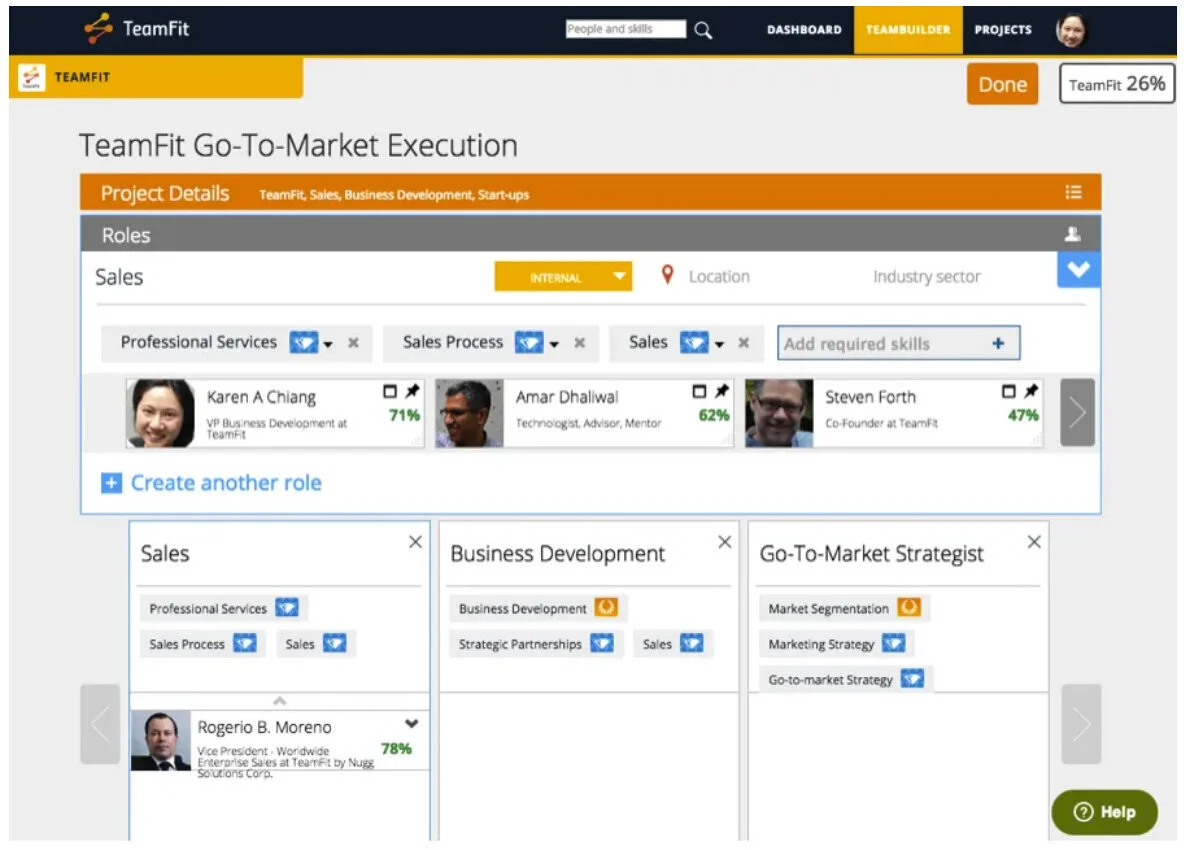Pin Karen A Chiang to the role
This screenshot has height=850, width=1184.
pos(412,391)
